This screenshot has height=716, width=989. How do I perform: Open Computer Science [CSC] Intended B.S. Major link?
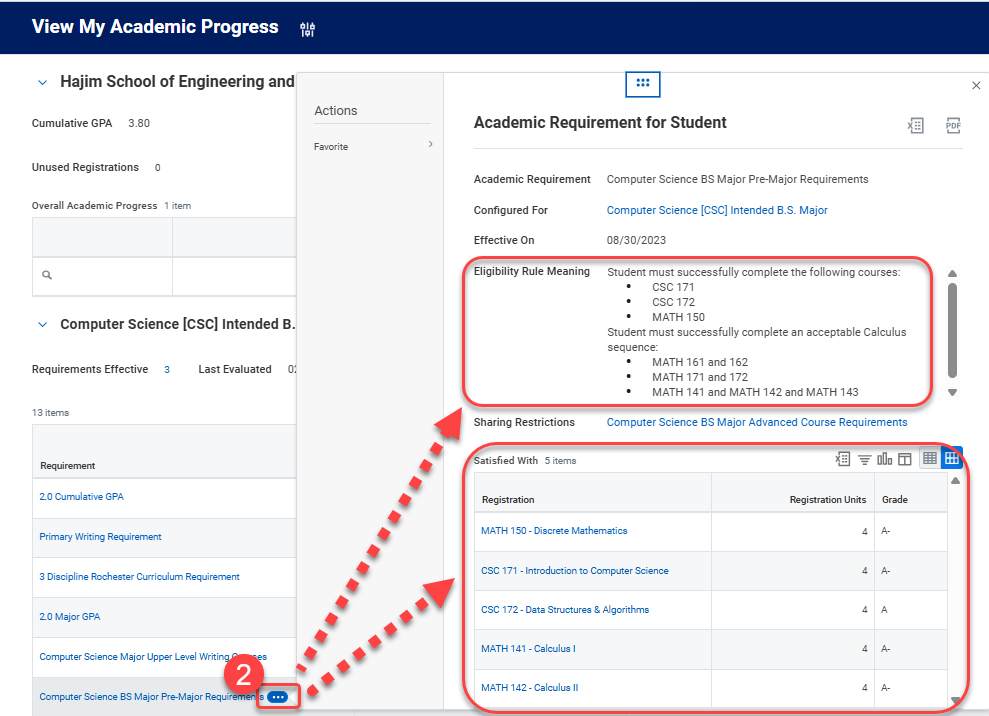coord(717,210)
